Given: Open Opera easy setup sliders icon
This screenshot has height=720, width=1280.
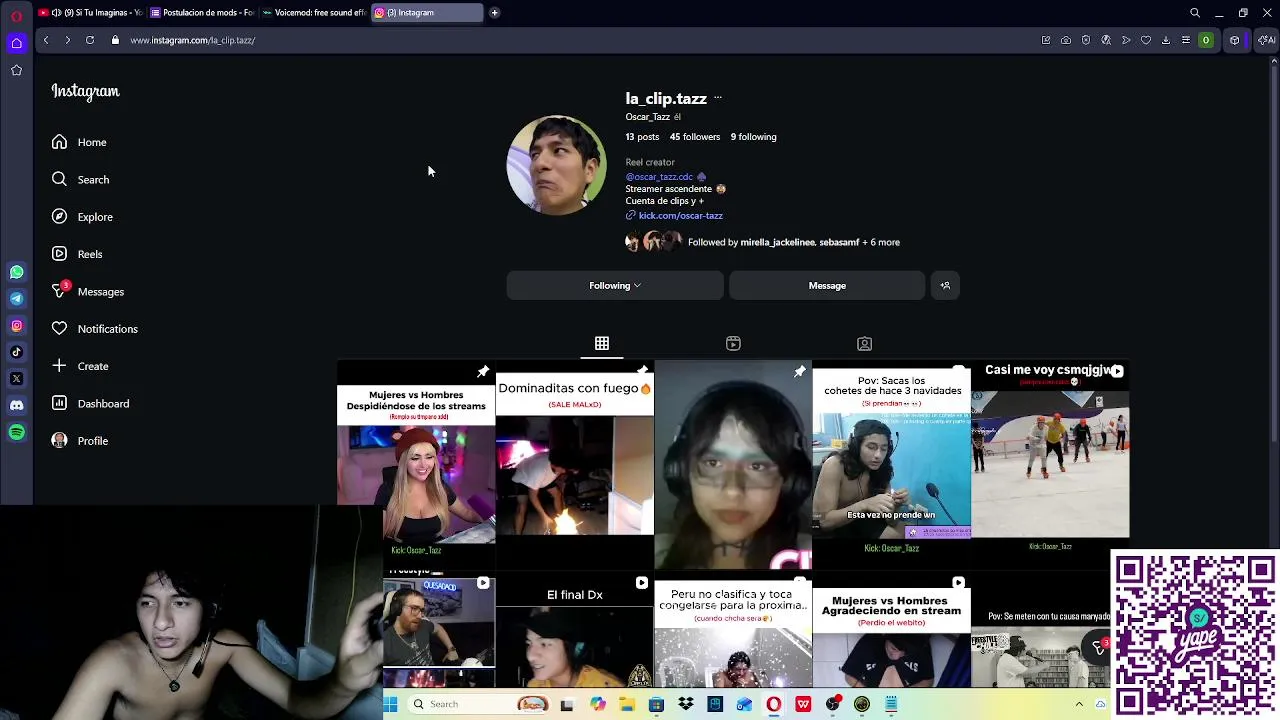Looking at the screenshot, I should 1186,40.
